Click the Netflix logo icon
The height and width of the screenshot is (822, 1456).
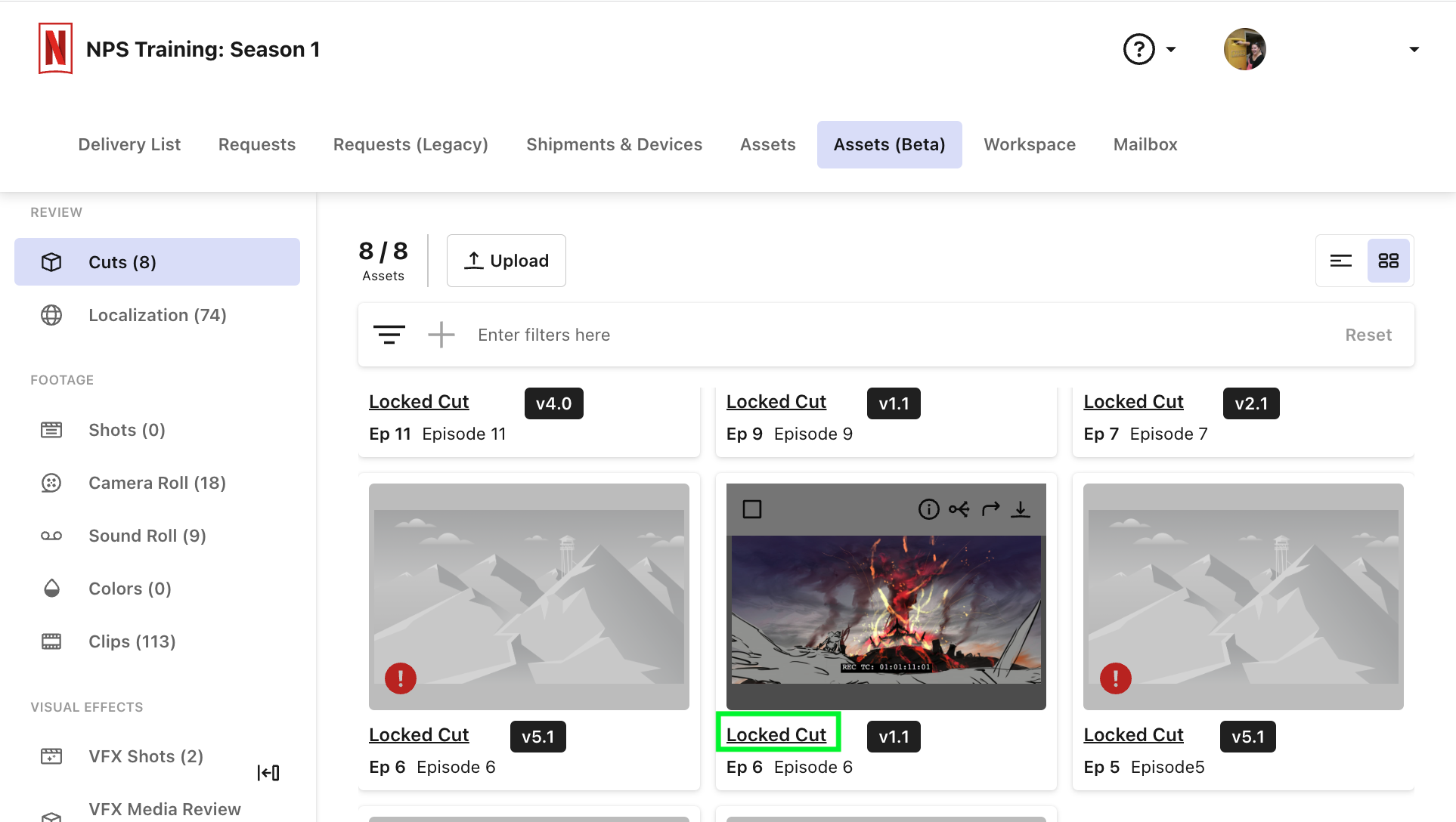click(x=55, y=48)
